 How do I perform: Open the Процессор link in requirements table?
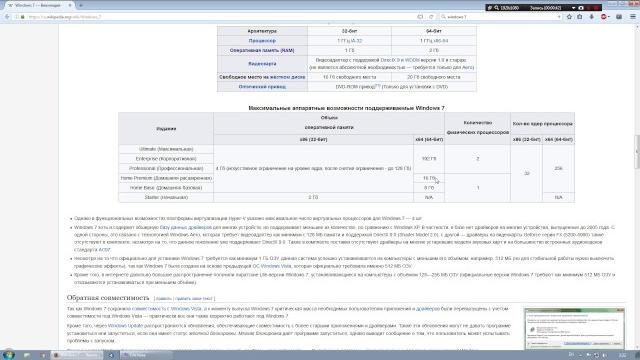pos(262,41)
